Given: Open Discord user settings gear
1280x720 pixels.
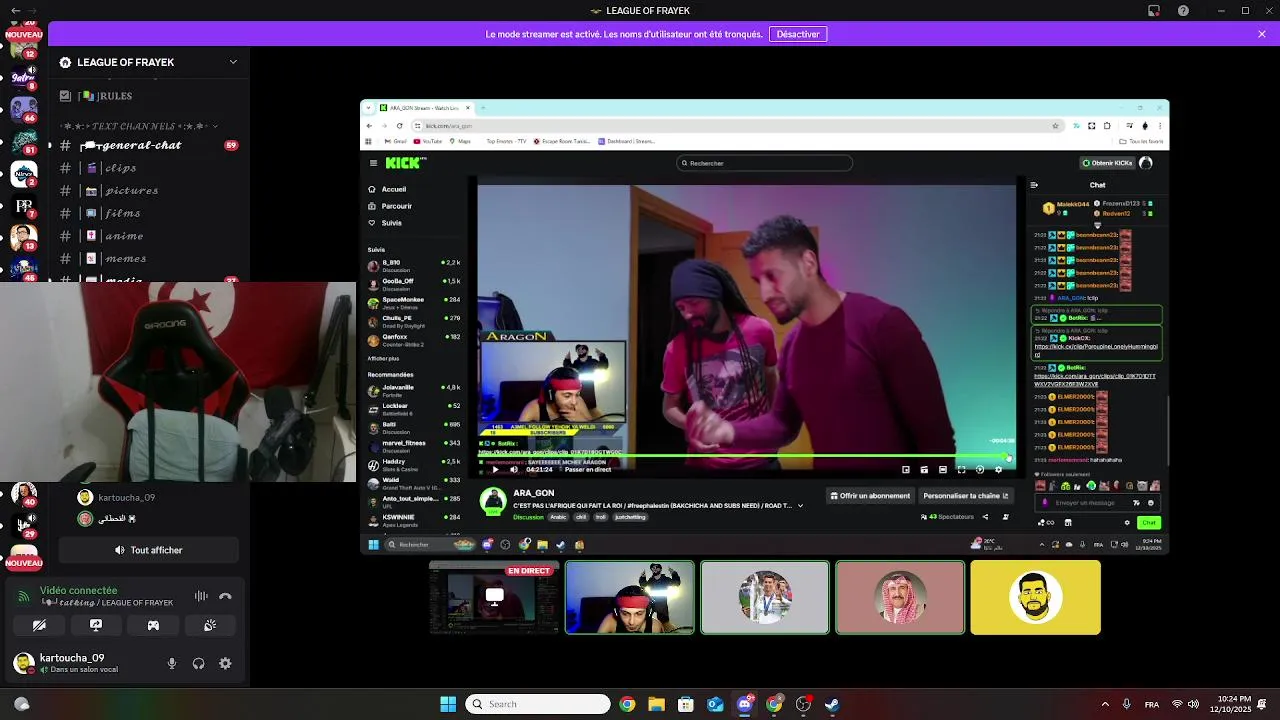Looking at the screenshot, I should point(225,663).
